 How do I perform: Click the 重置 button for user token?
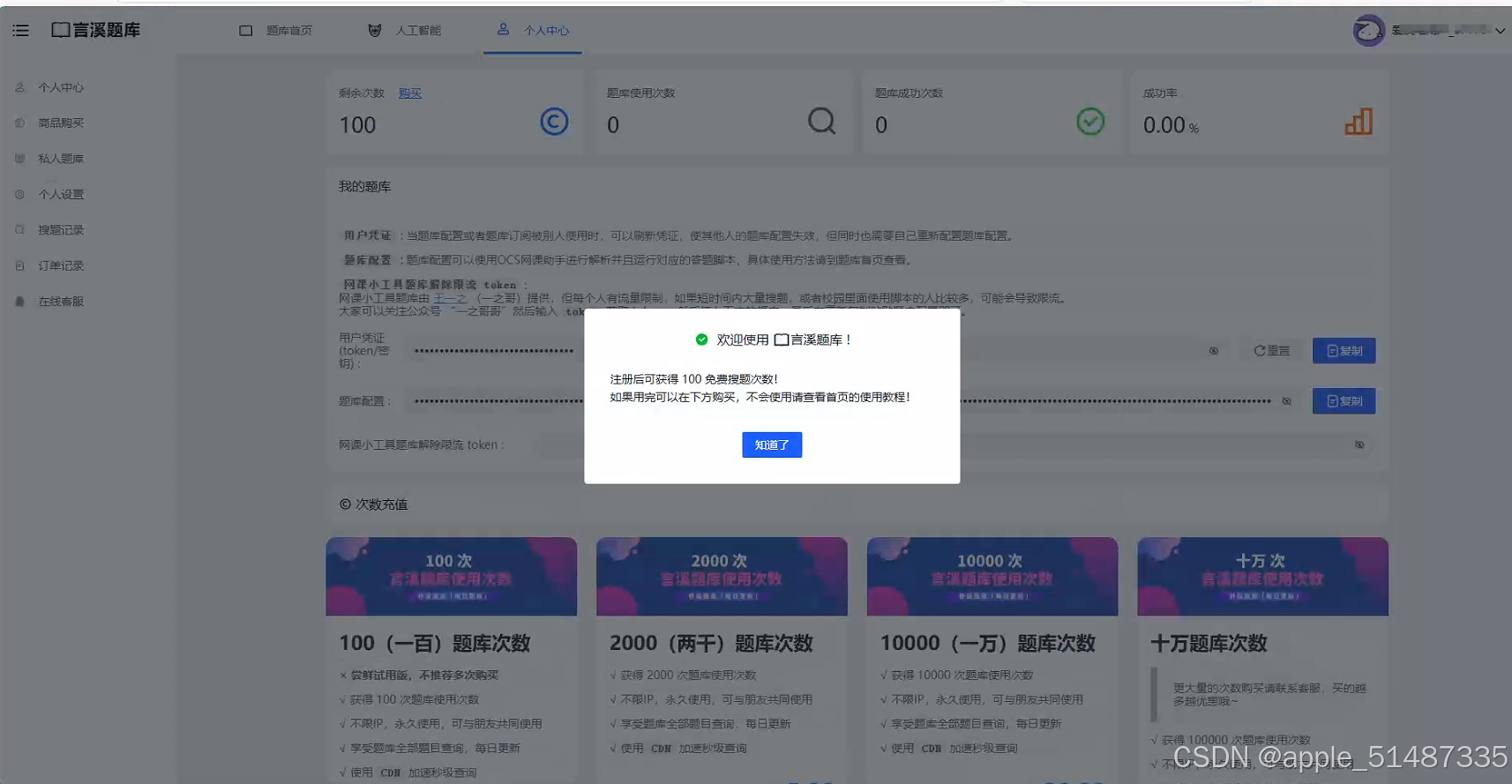1272,351
